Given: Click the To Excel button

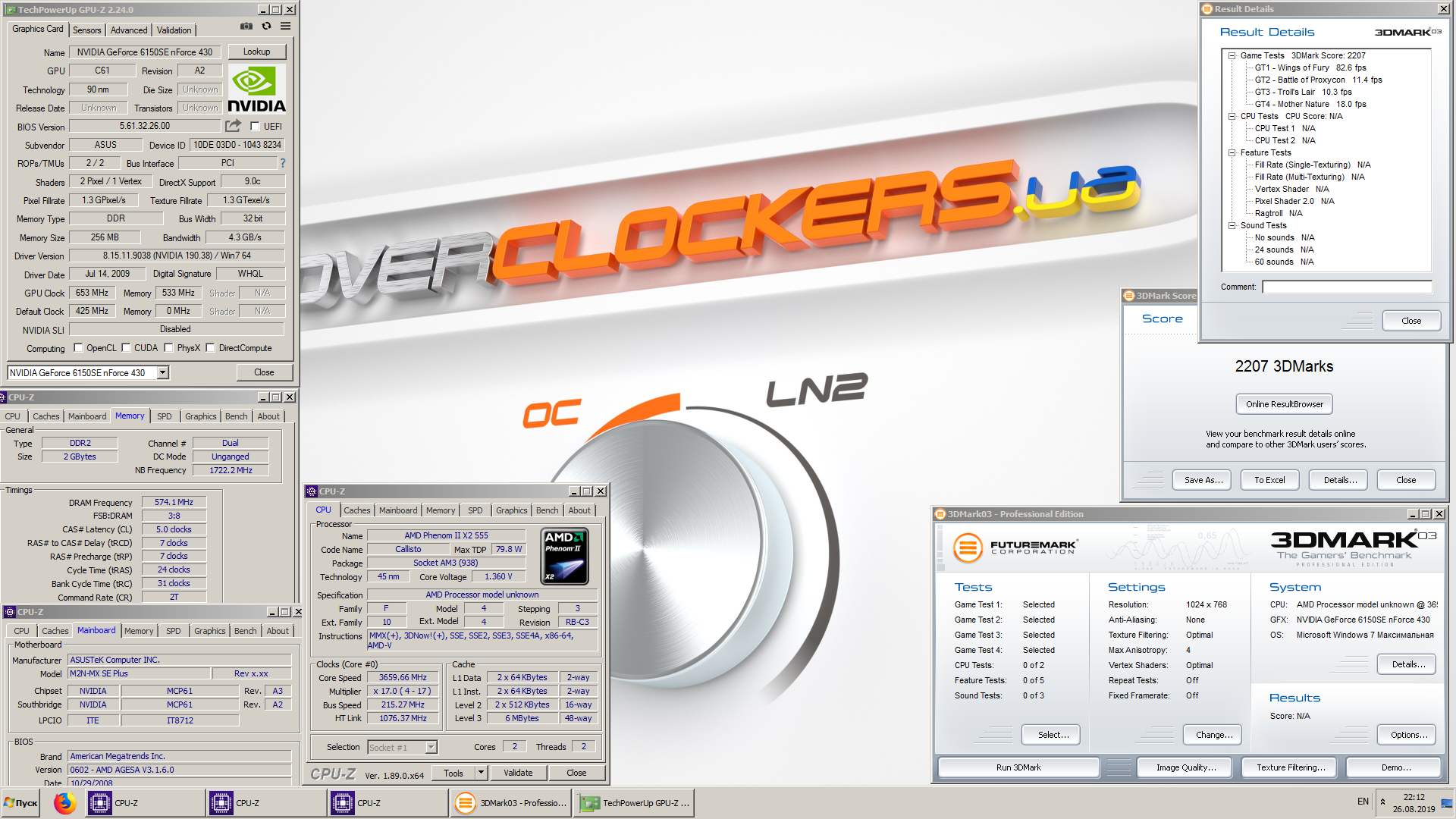Looking at the screenshot, I should point(1270,480).
